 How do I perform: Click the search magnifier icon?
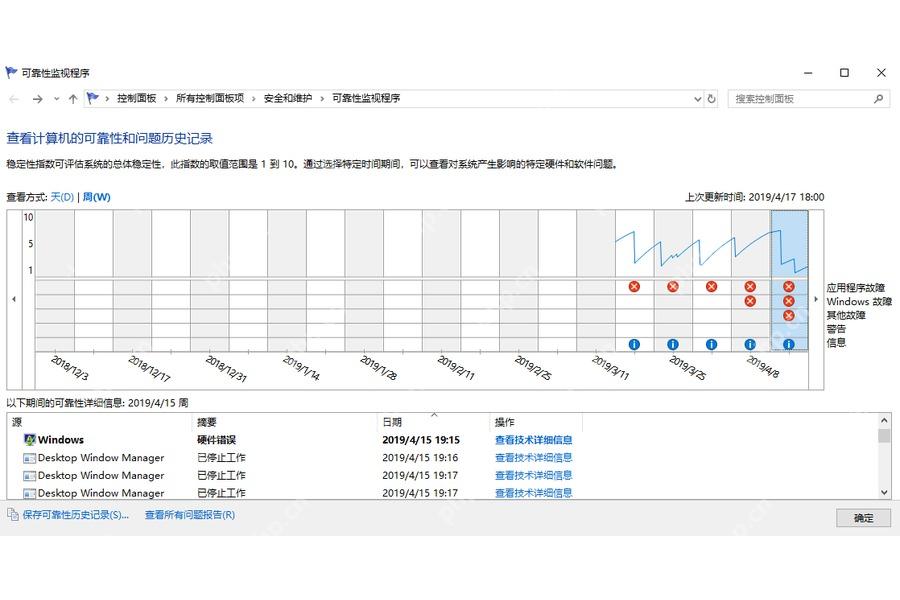[879, 99]
